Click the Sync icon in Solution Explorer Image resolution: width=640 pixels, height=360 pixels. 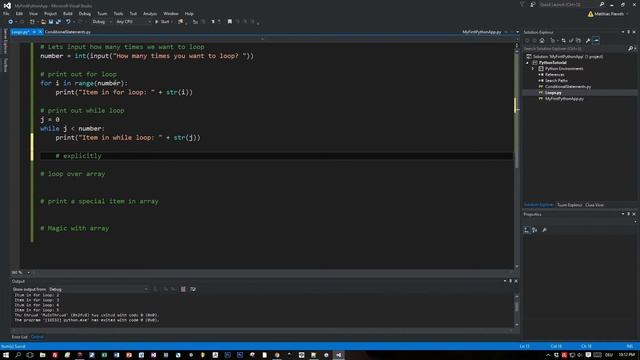[564, 40]
